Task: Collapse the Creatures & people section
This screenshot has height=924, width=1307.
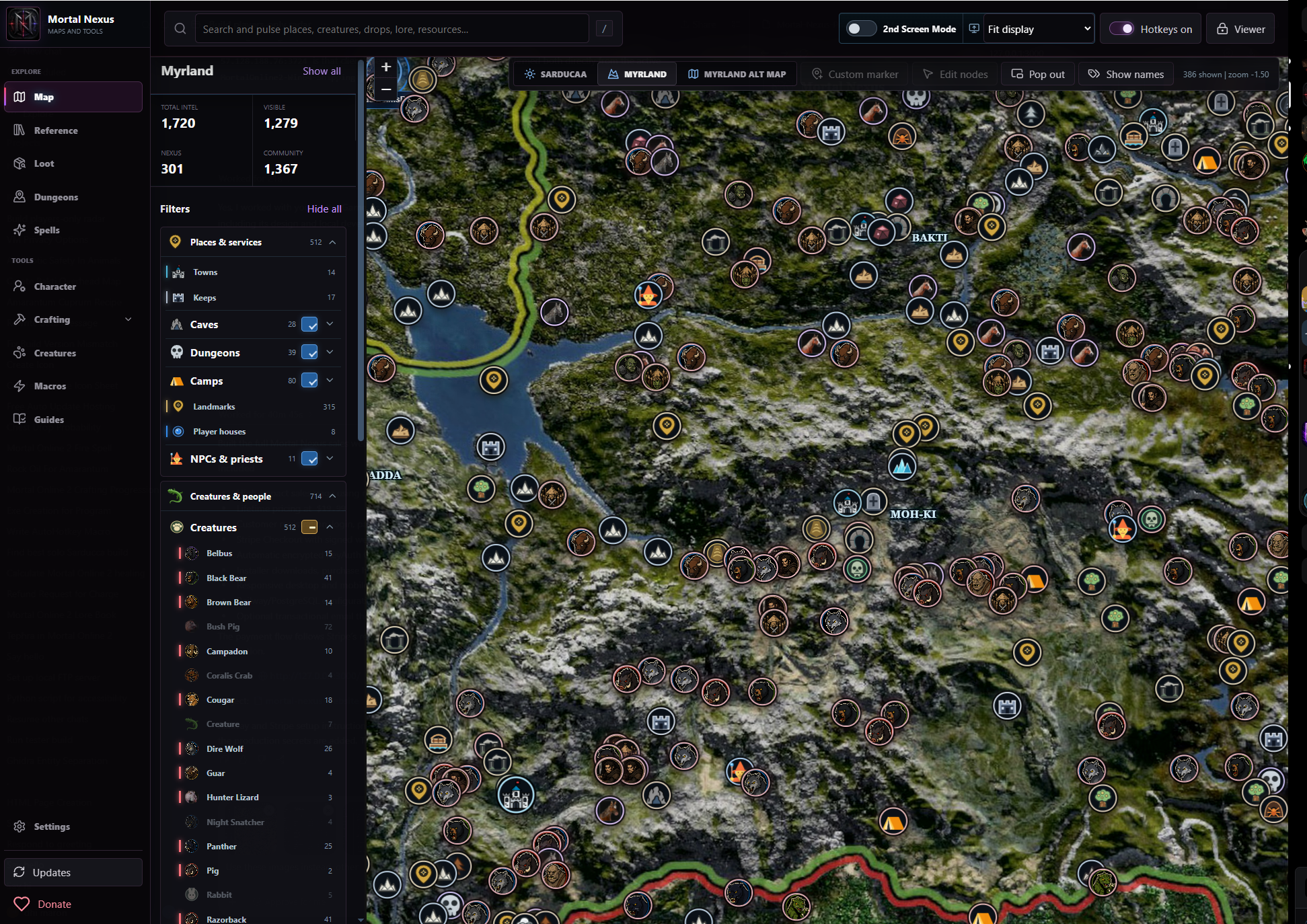Action: [x=332, y=496]
